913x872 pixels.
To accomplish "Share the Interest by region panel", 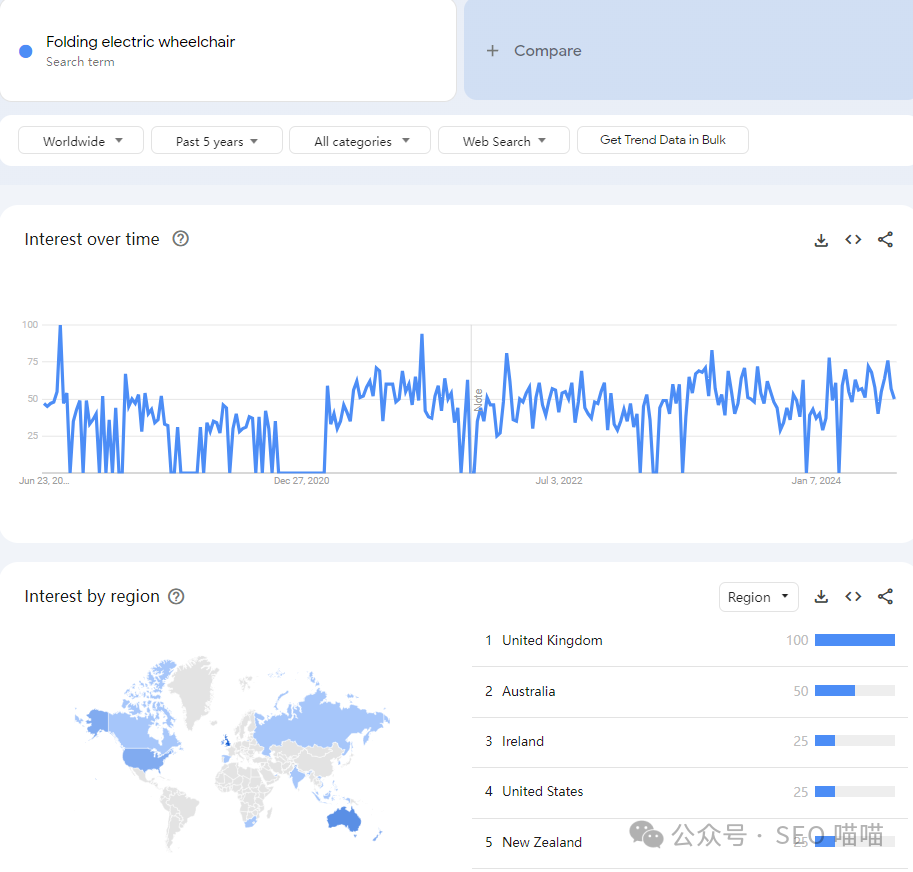I will [885, 597].
